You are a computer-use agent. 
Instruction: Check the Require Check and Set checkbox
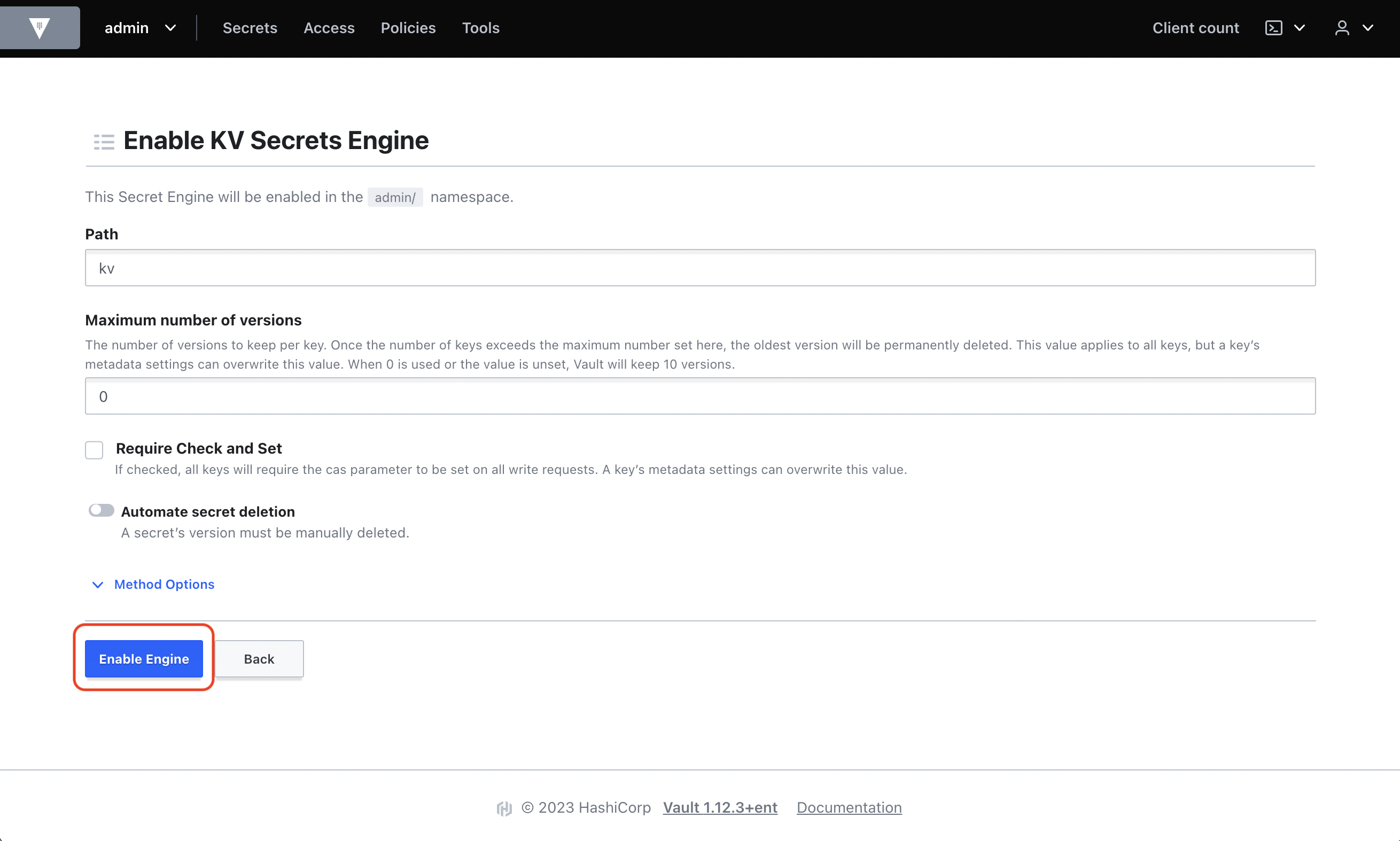coord(94,450)
